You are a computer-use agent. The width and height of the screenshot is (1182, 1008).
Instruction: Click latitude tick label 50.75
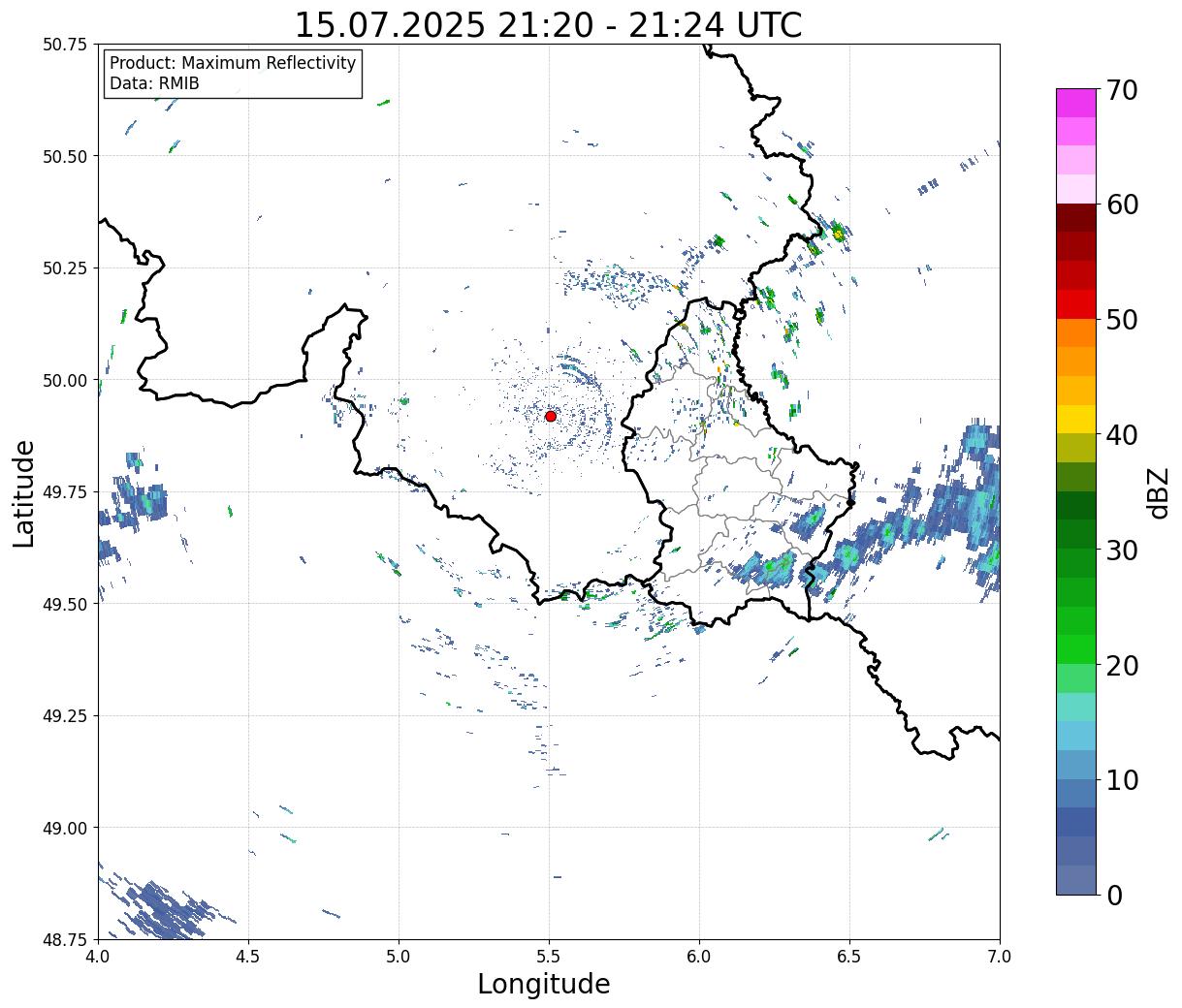[x=65, y=45]
